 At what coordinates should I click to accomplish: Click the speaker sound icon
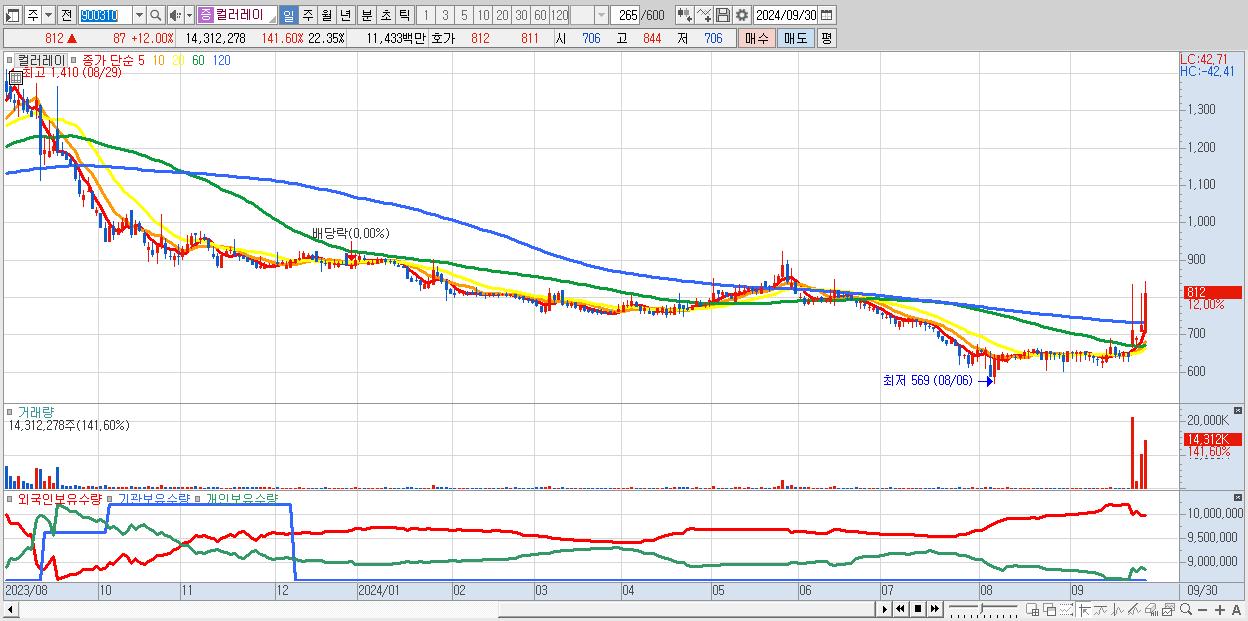click(x=175, y=15)
